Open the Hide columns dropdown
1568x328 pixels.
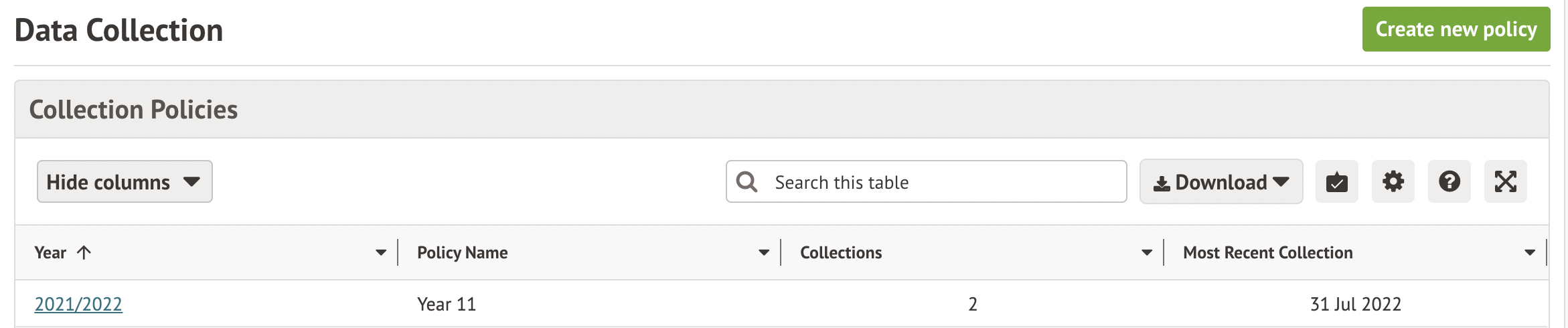coord(125,182)
